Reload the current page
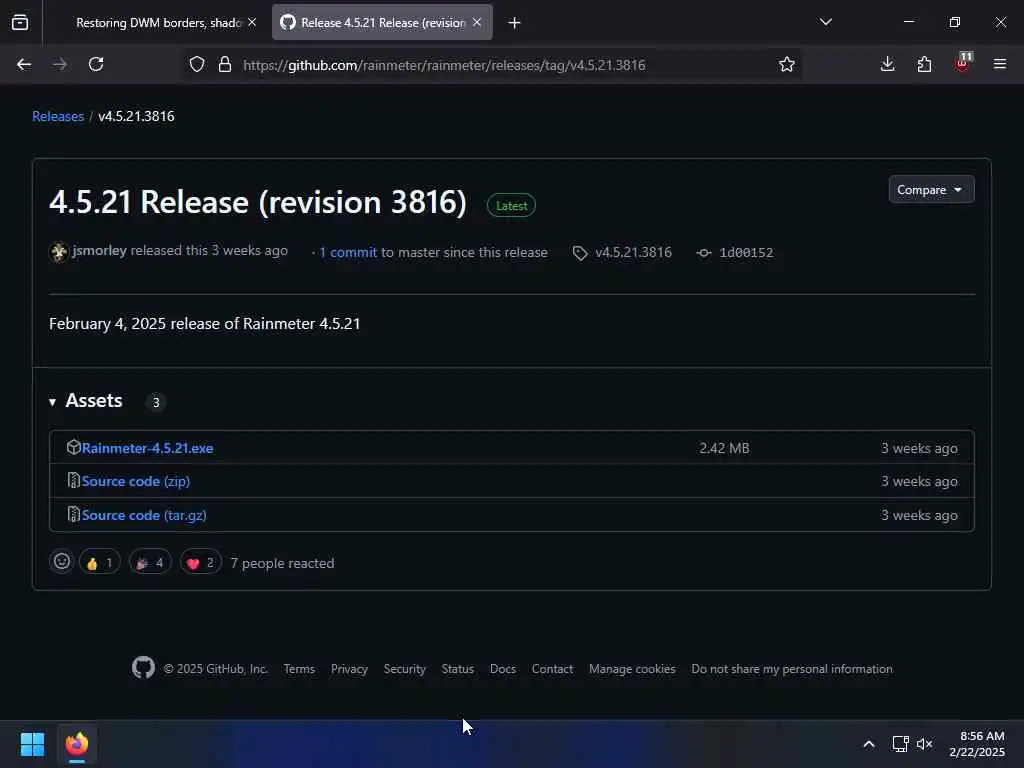The image size is (1024, 768). pyautogui.click(x=96, y=64)
